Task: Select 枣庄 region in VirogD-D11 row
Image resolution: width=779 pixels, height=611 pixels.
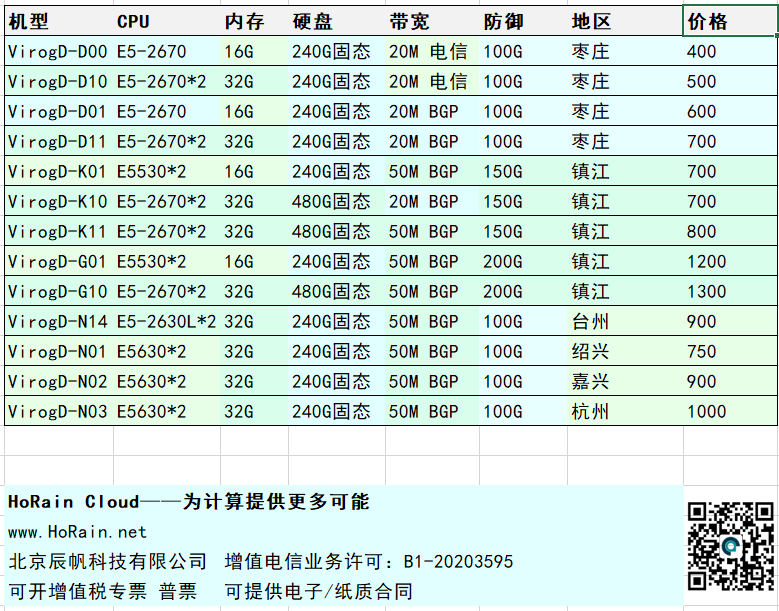Action: [625, 141]
